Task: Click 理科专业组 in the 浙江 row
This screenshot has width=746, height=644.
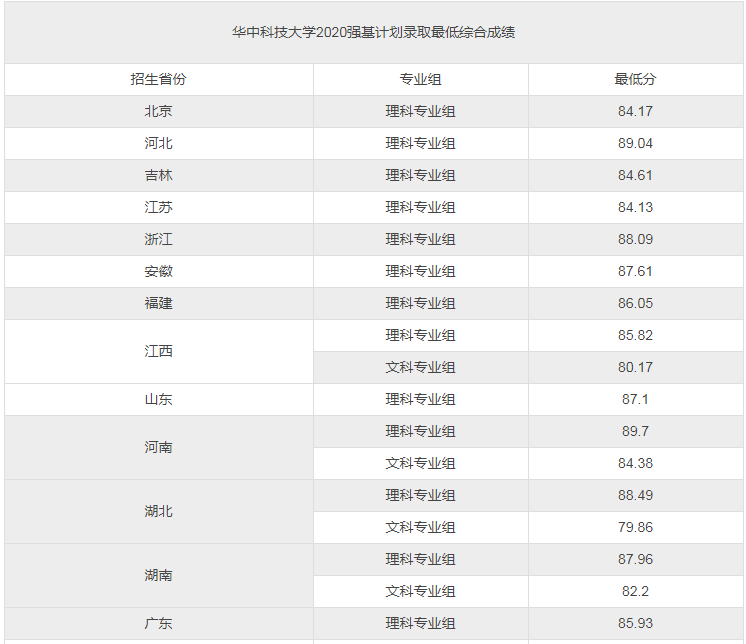Action: click(x=421, y=239)
